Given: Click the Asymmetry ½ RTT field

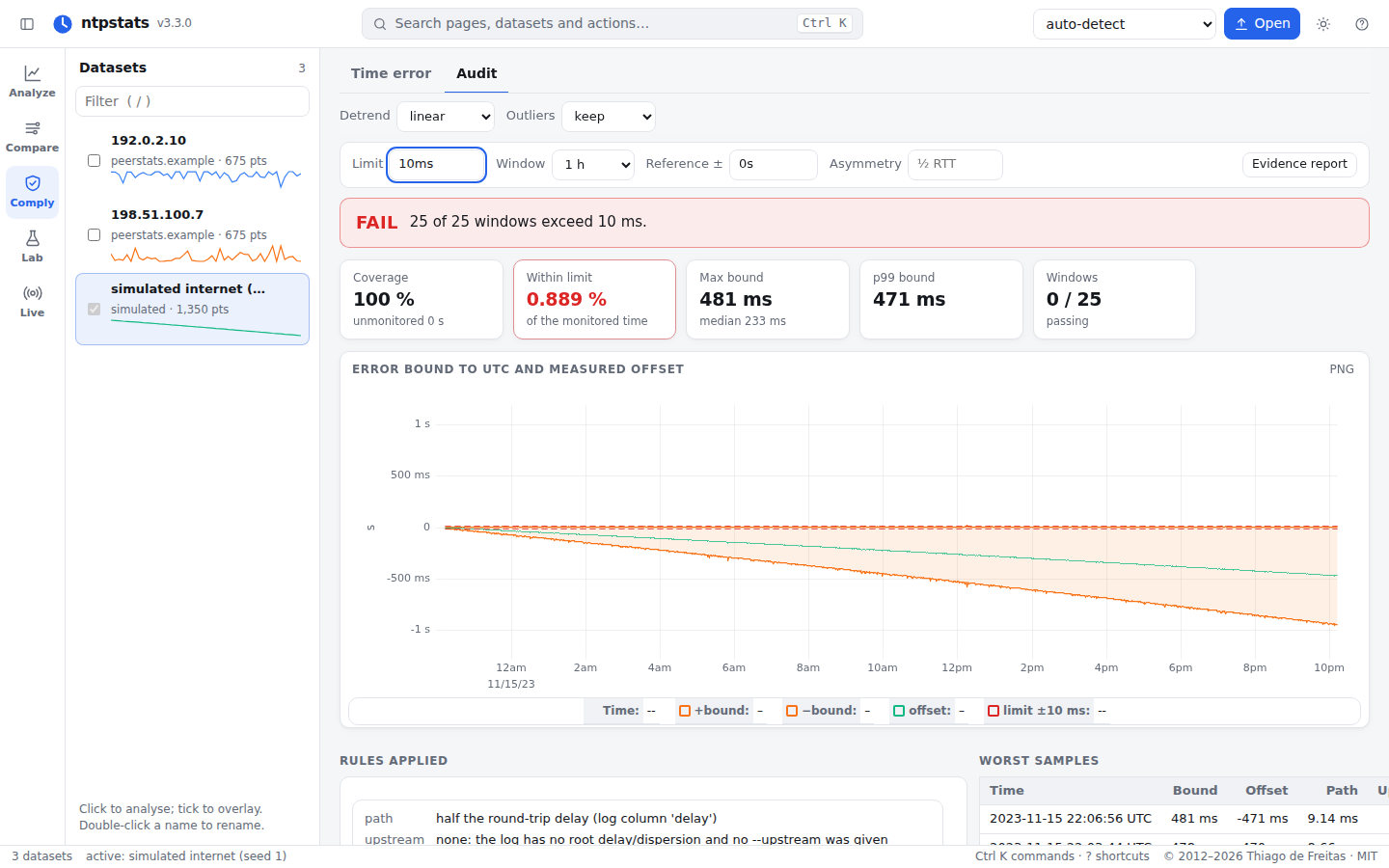Looking at the screenshot, I should coord(955,165).
